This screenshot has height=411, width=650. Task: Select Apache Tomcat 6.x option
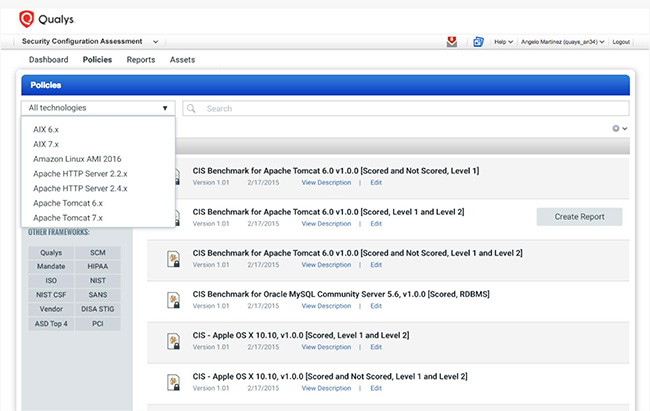tap(68, 203)
